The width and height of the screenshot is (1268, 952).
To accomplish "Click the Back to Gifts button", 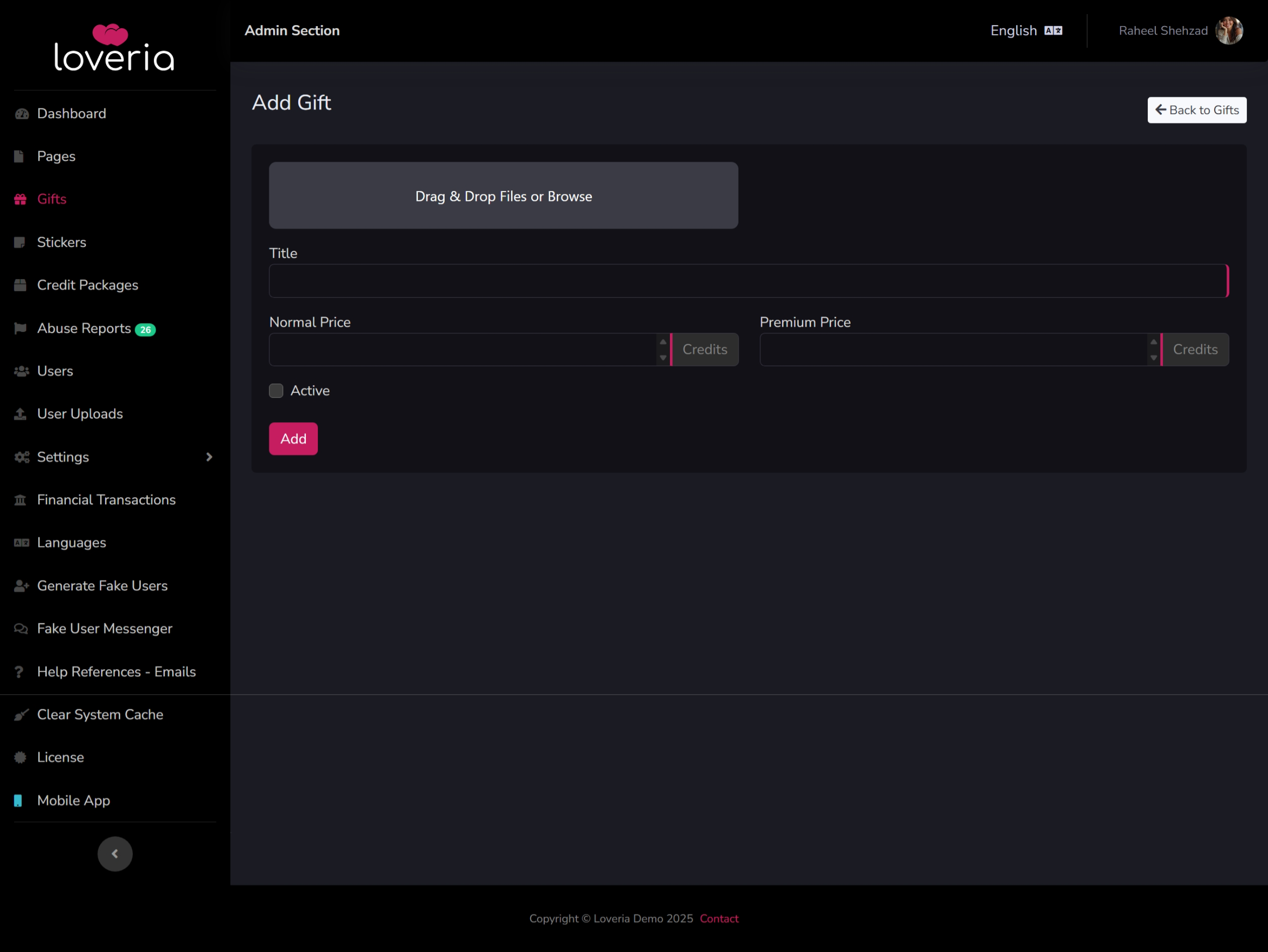I will tap(1196, 110).
